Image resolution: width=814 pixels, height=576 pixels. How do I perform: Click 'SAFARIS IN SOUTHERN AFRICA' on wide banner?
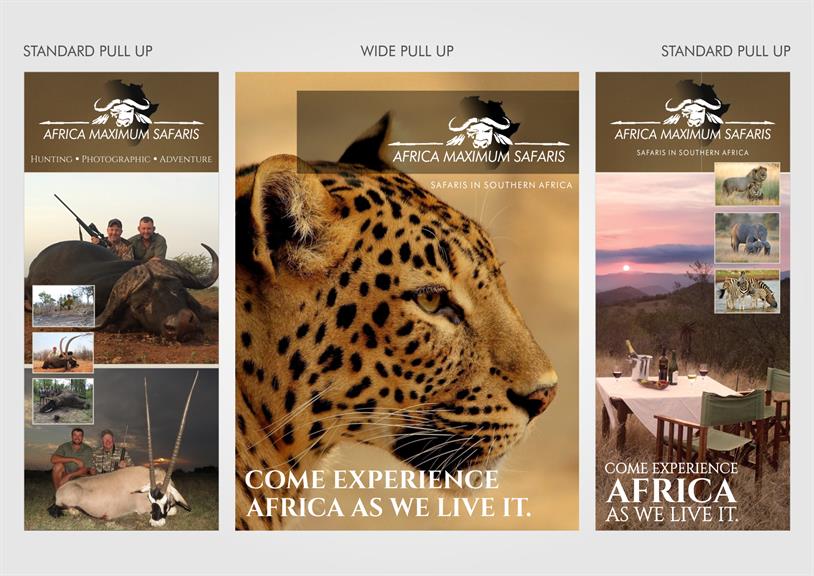point(501,185)
